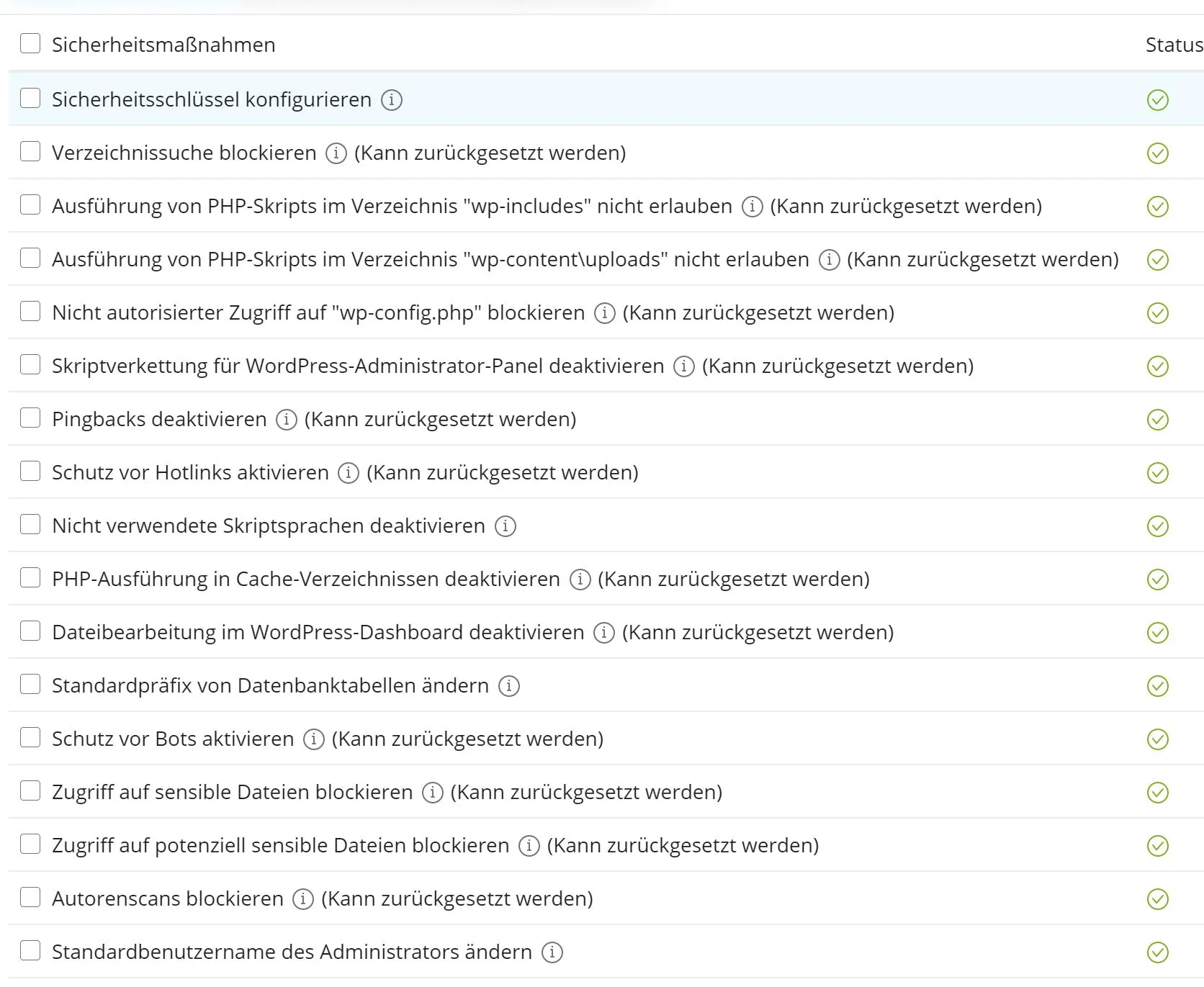The width and height of the screenshot is (1204, 987).
Task: Check Sicherheitsschlüssel konfigurieren checkbox
Action: pyautogui.click(x=30, y=98)
